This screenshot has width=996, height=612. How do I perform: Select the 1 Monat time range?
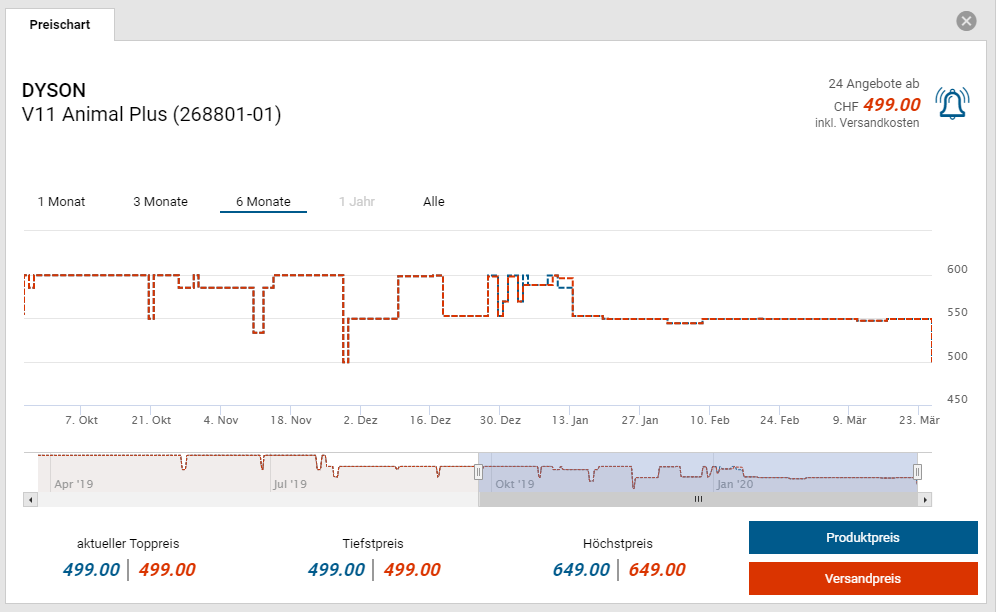(61, 202)
